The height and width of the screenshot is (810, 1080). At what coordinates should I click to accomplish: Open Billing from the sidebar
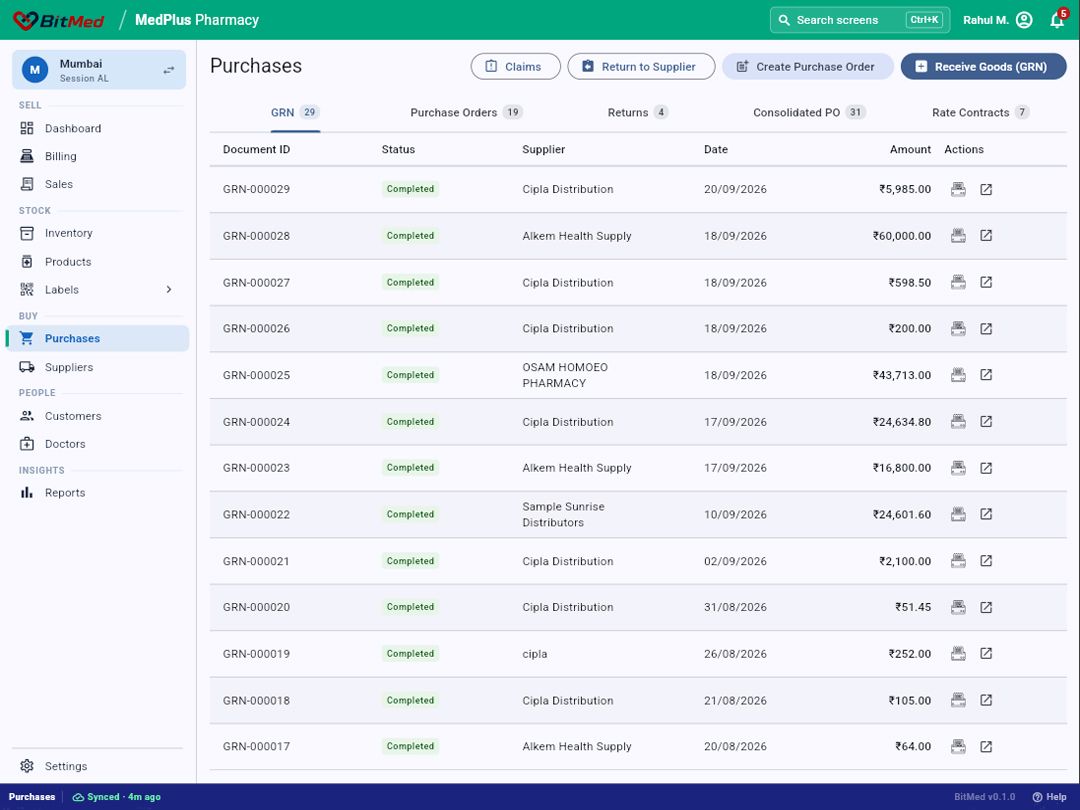98,156
